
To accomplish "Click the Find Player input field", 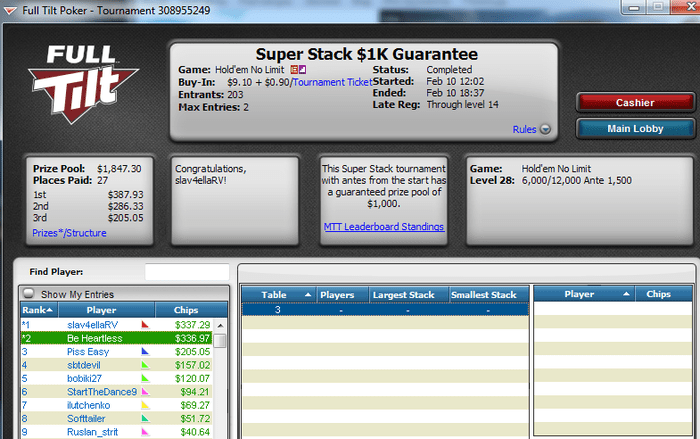I will 187,272.
